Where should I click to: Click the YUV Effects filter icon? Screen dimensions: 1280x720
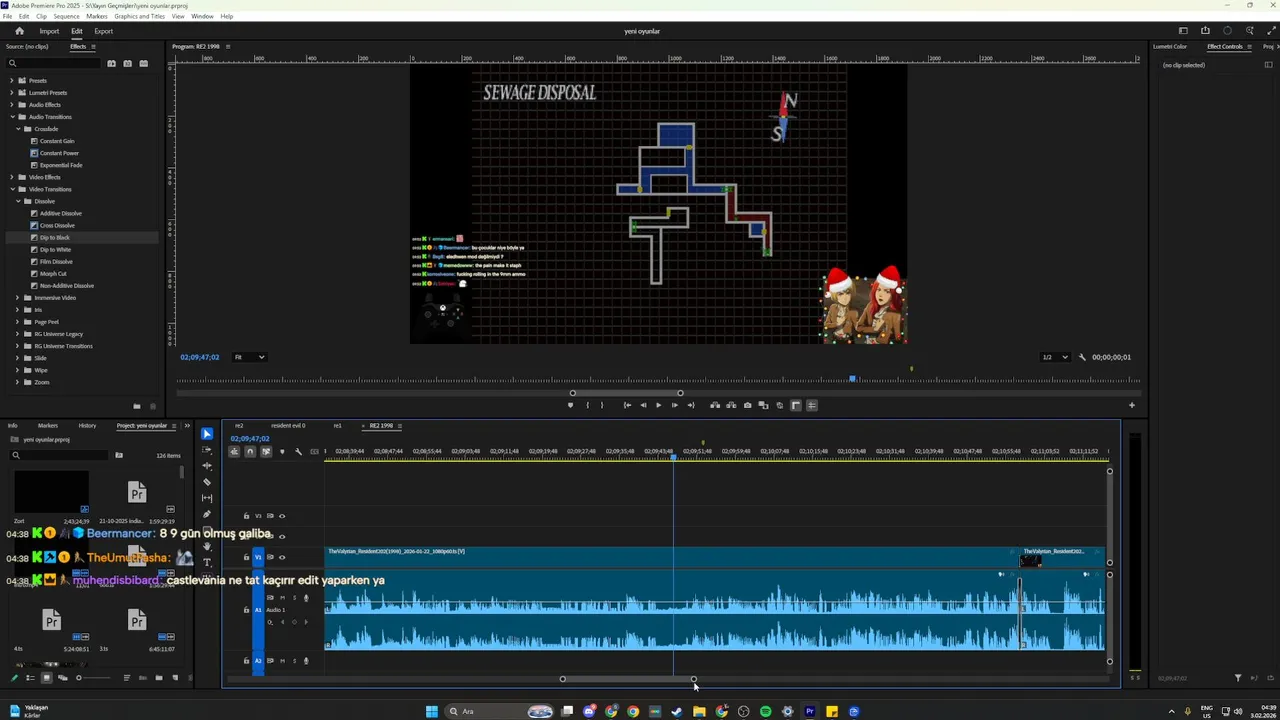tap(143, 63)
